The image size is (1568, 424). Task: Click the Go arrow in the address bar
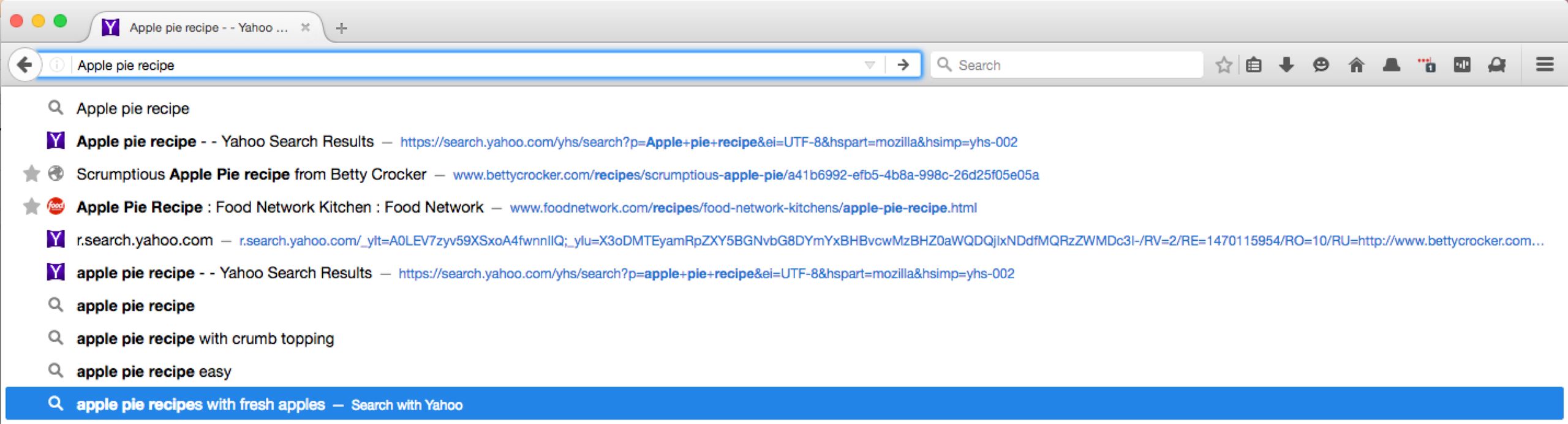[903, 65]
